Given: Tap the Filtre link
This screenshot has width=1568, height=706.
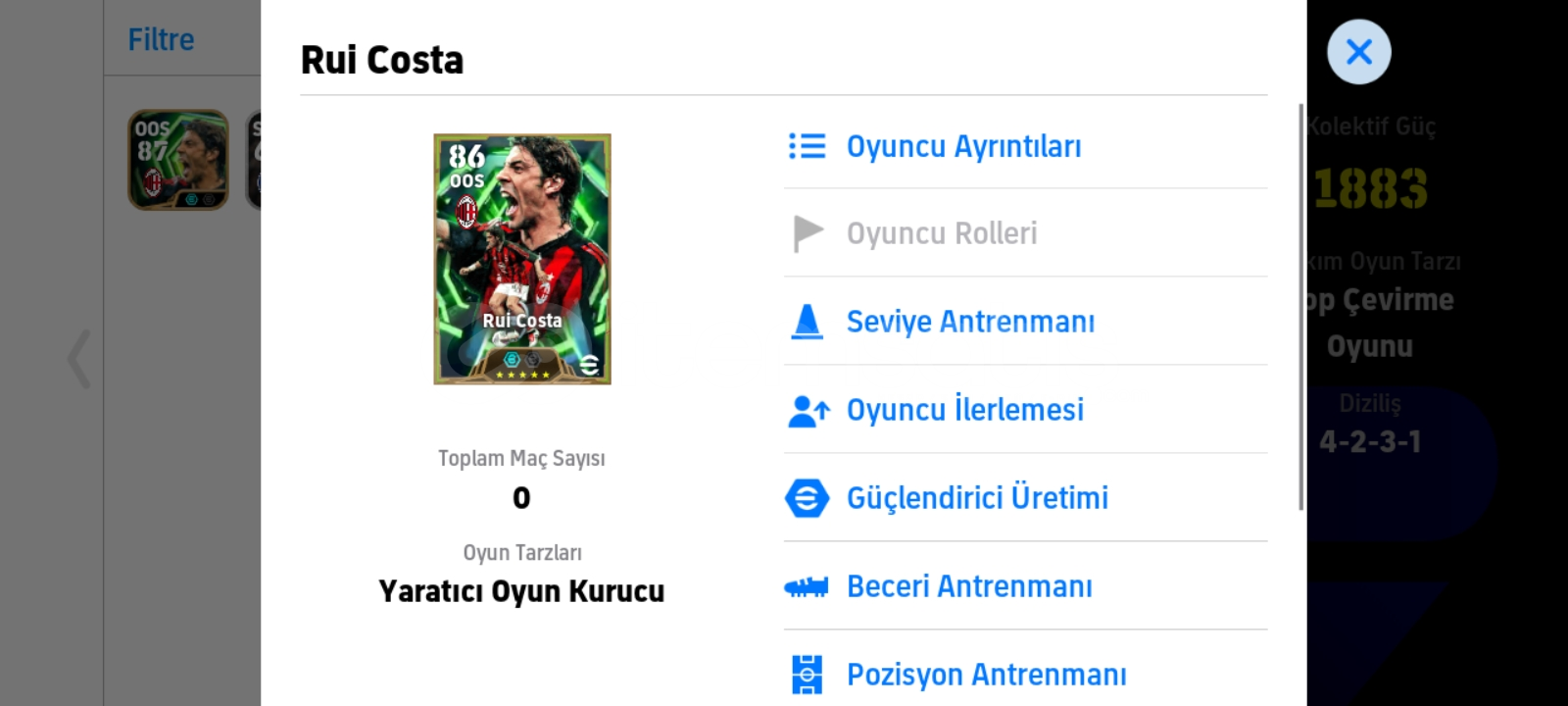Looking at the screenshot, I should 161,40.
